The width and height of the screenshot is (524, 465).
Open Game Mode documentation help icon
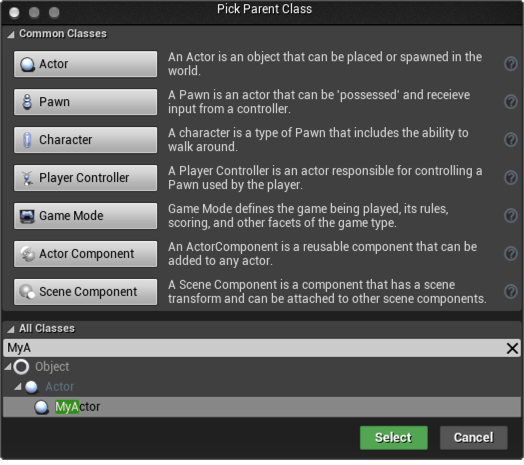[511, 216]
